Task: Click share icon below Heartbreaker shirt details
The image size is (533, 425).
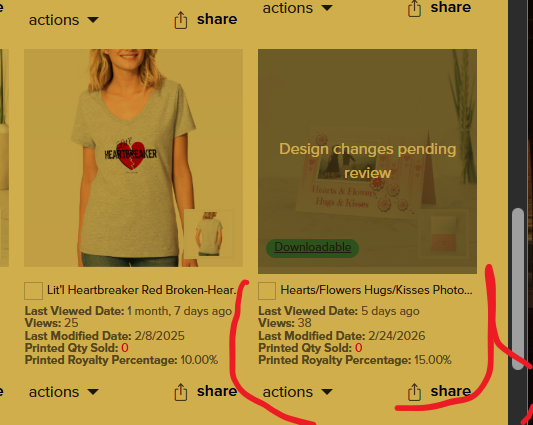Action: (180, 392)
